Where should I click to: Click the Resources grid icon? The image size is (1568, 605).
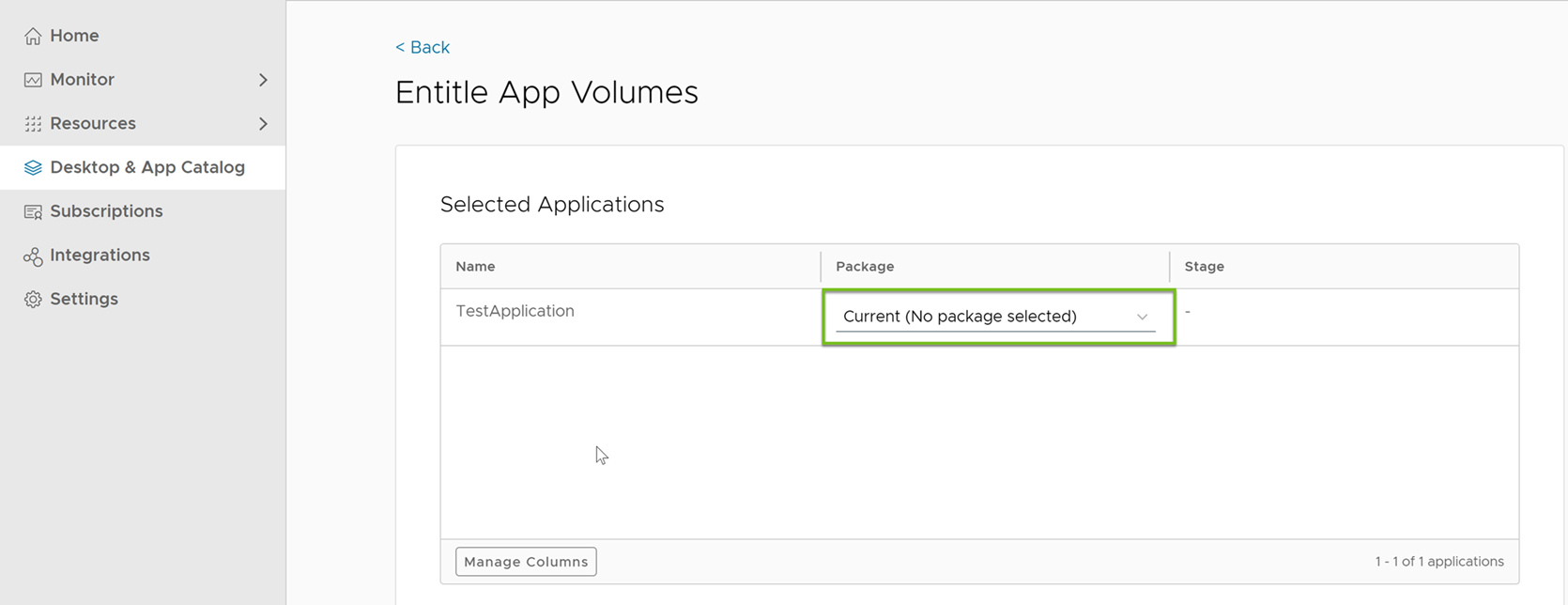click(x=33, y=124)
